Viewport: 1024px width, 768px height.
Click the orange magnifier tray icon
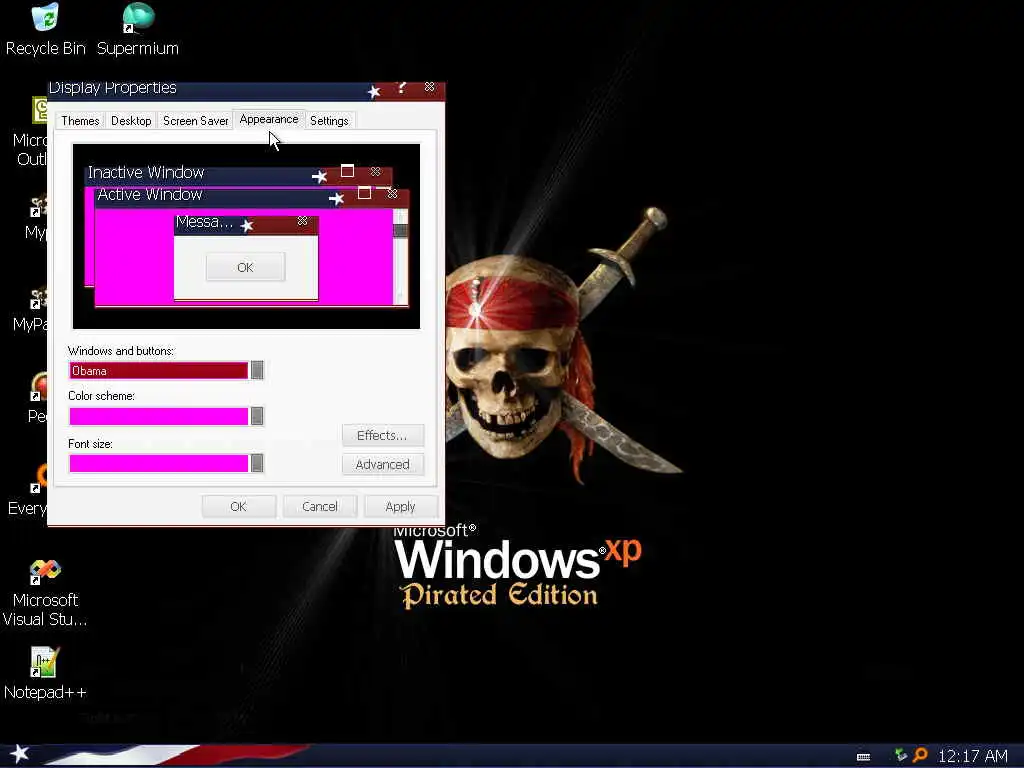[920, 756]
